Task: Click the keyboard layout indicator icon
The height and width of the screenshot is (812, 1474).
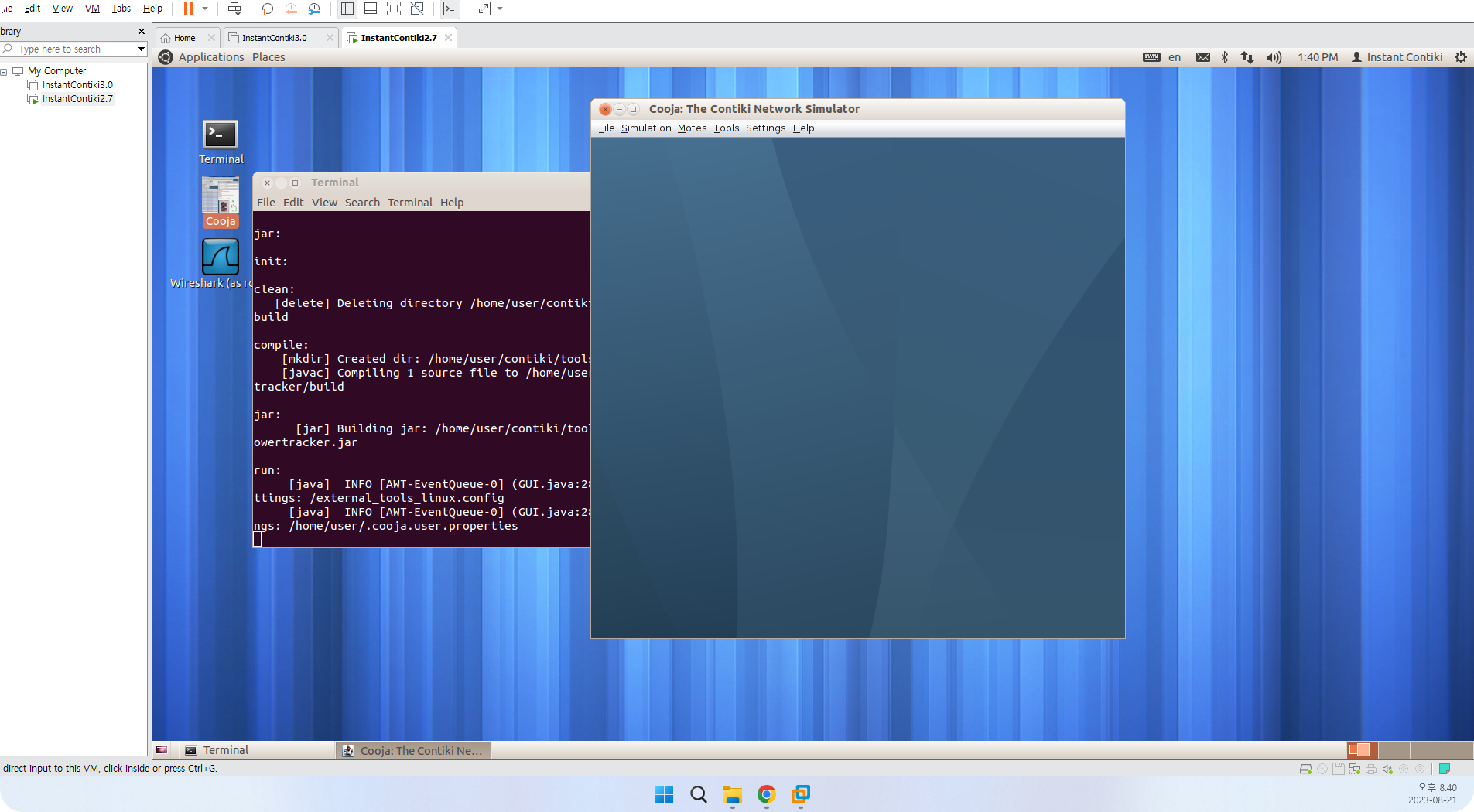Action: pos(1152,57)
